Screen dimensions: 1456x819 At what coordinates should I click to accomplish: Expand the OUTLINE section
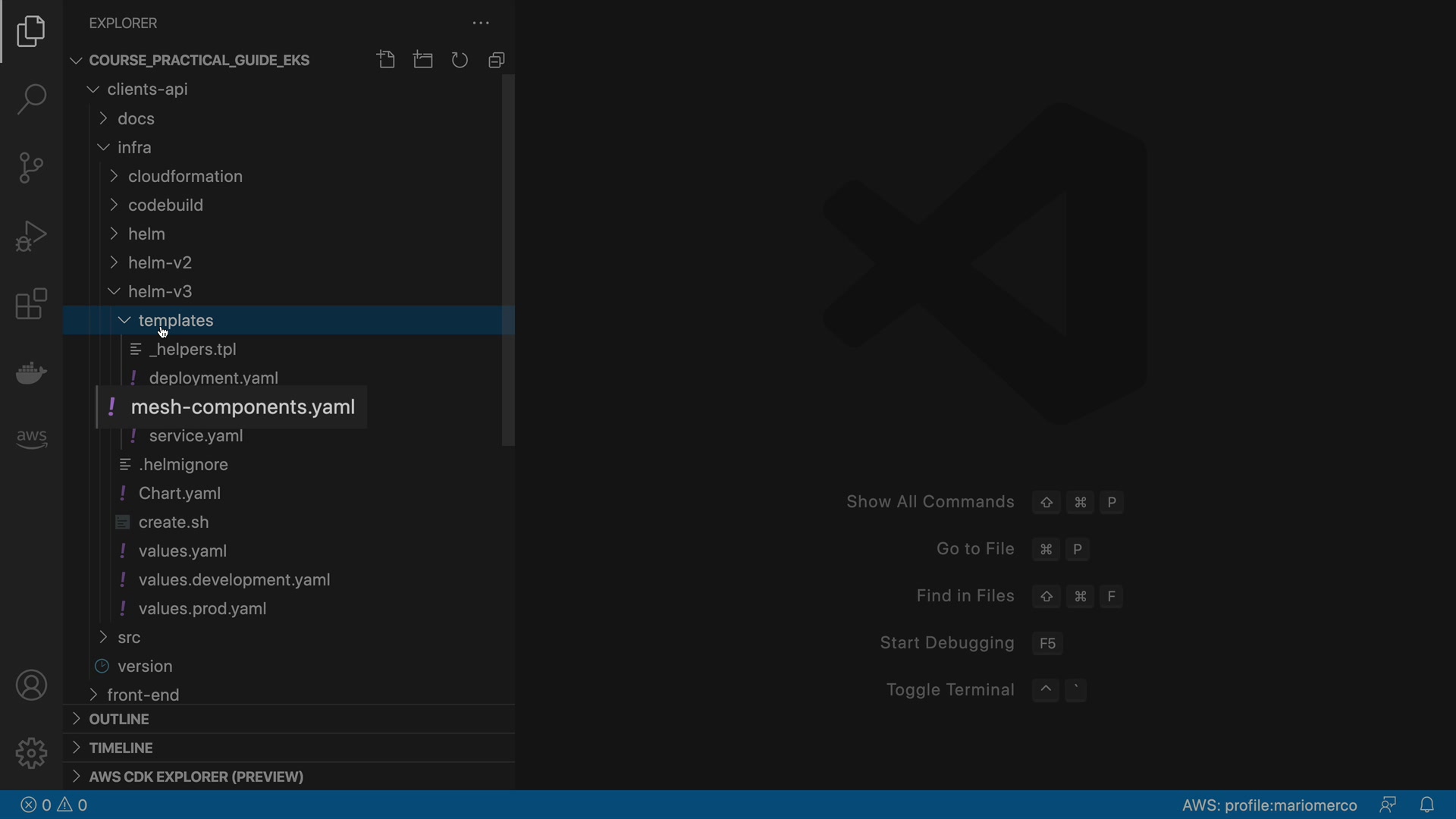[119, 719]
